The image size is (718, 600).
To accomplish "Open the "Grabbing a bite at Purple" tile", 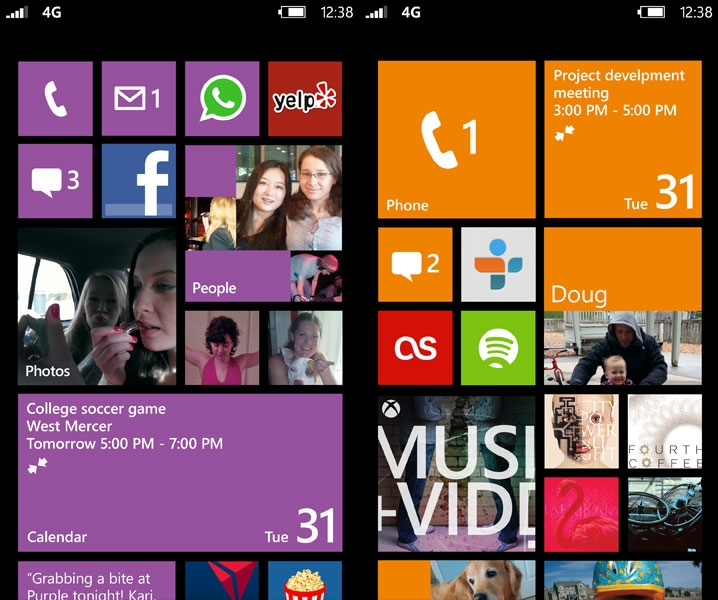I will point(97,580).
